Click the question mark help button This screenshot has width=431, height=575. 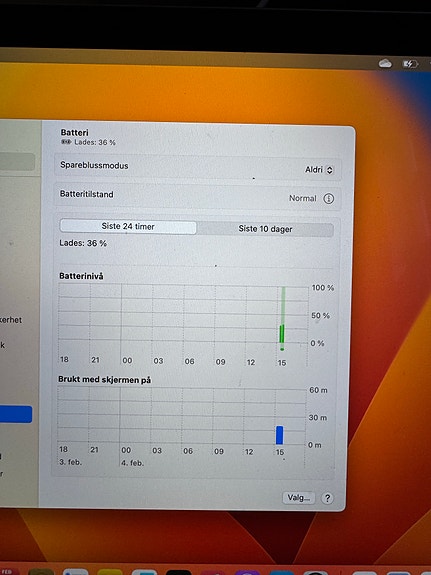tap(327, 498)
